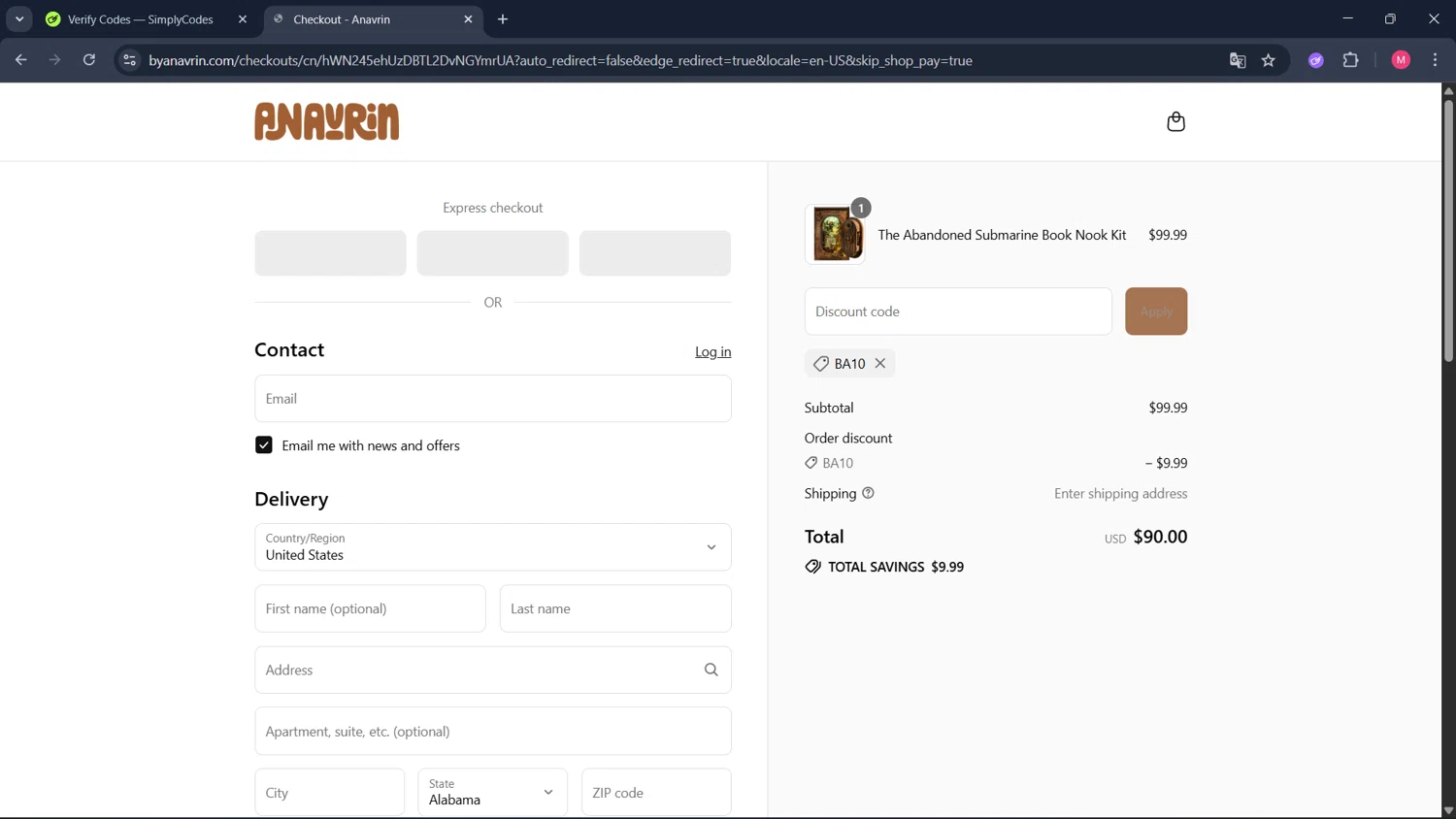Focus the Apartment, suite, etc. field

(x=493, y=732)
